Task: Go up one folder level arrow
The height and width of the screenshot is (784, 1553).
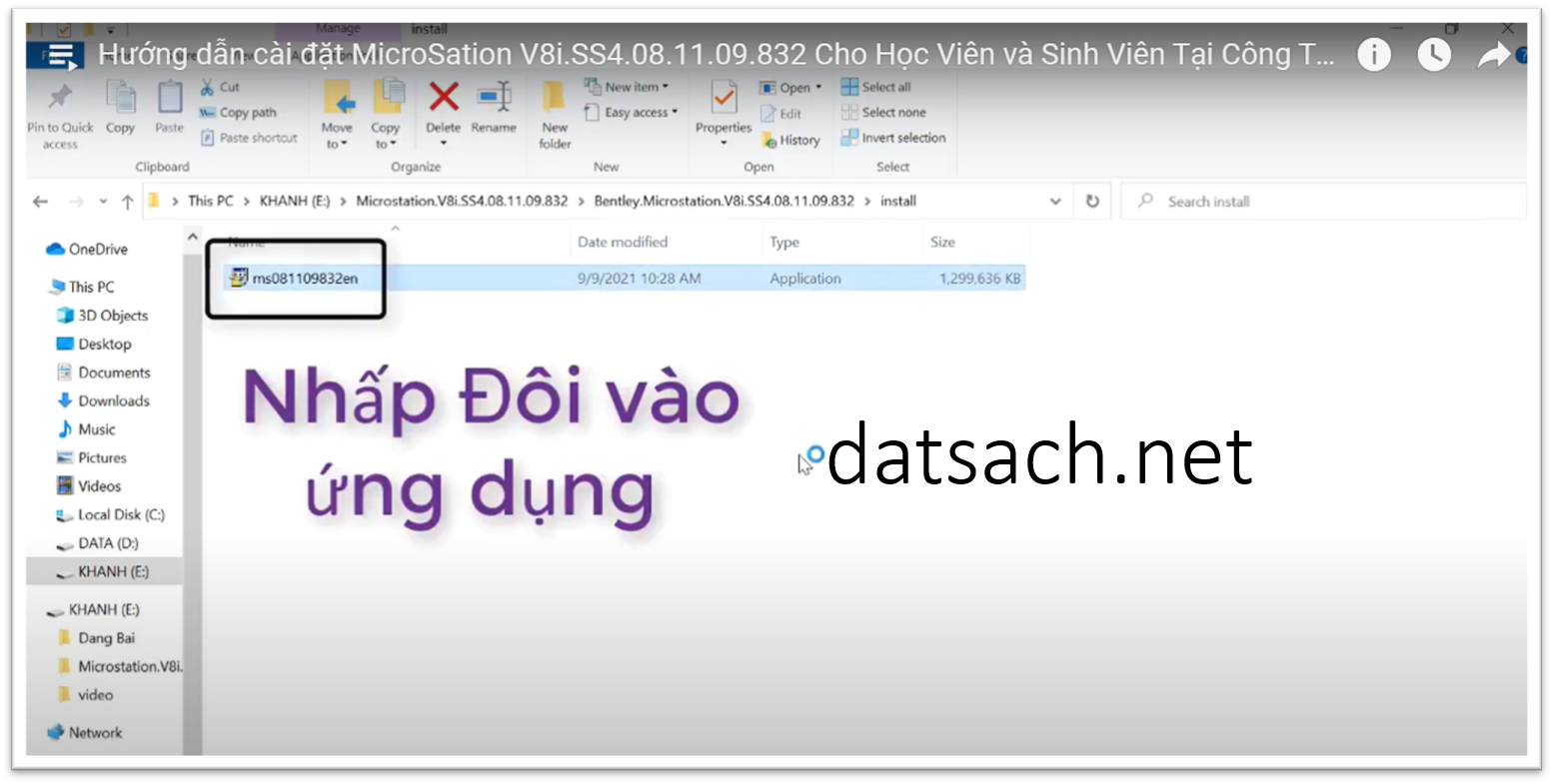Action: [127, 202]
